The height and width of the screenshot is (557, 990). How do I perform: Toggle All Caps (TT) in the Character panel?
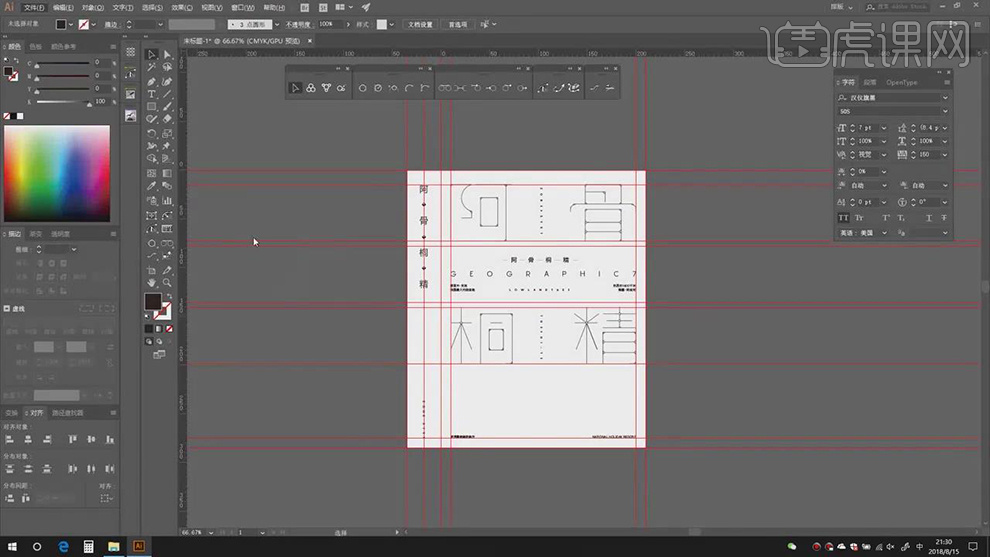[x=842, y=217]
